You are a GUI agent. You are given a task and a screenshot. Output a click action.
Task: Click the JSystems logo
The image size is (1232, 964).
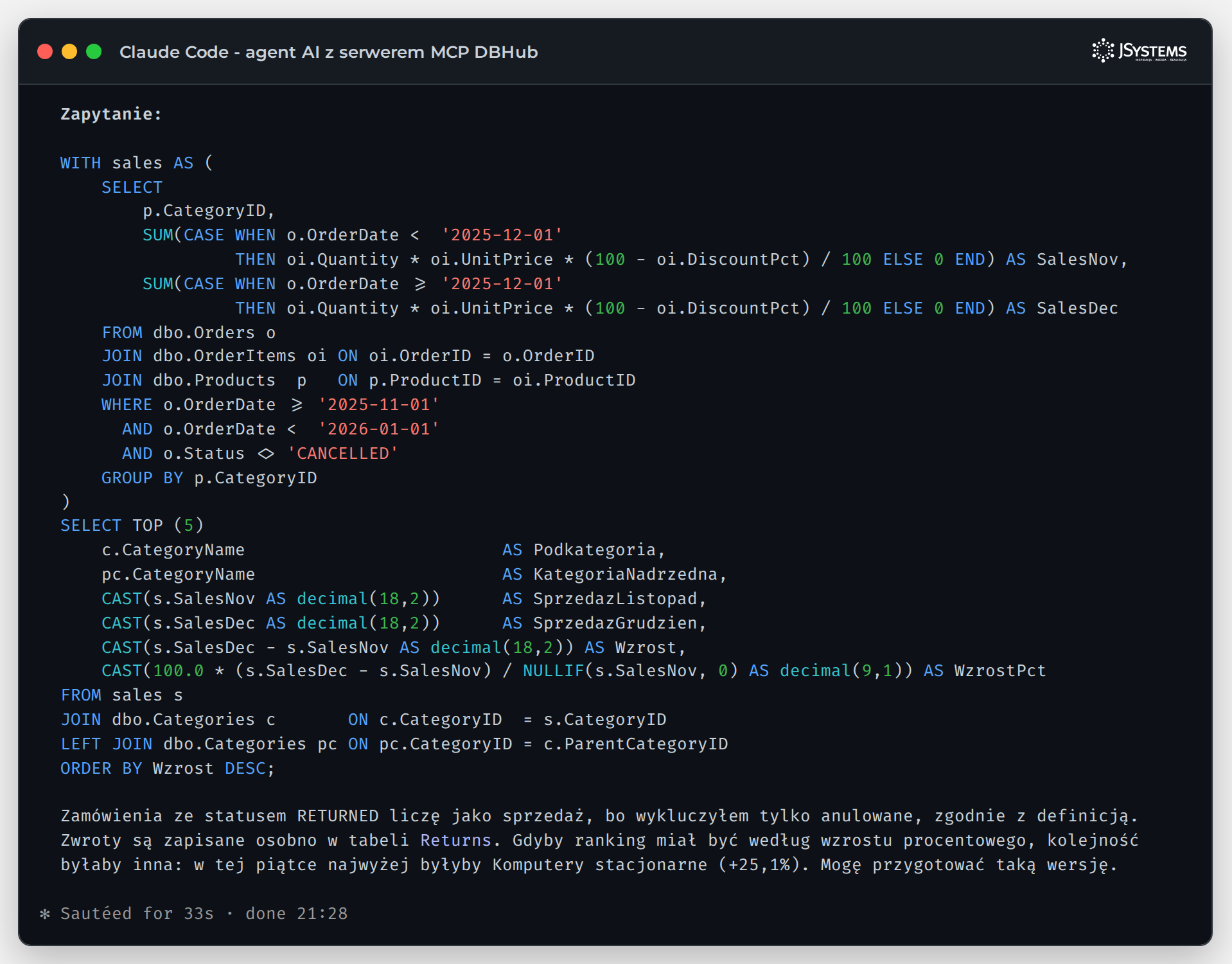1139,51
